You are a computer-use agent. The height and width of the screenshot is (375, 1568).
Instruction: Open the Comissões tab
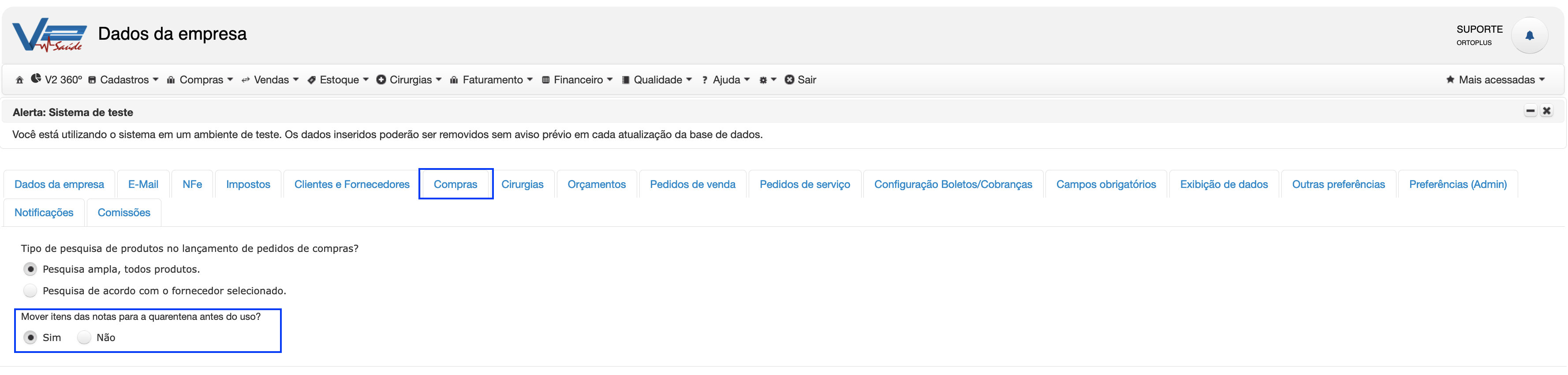123,213
